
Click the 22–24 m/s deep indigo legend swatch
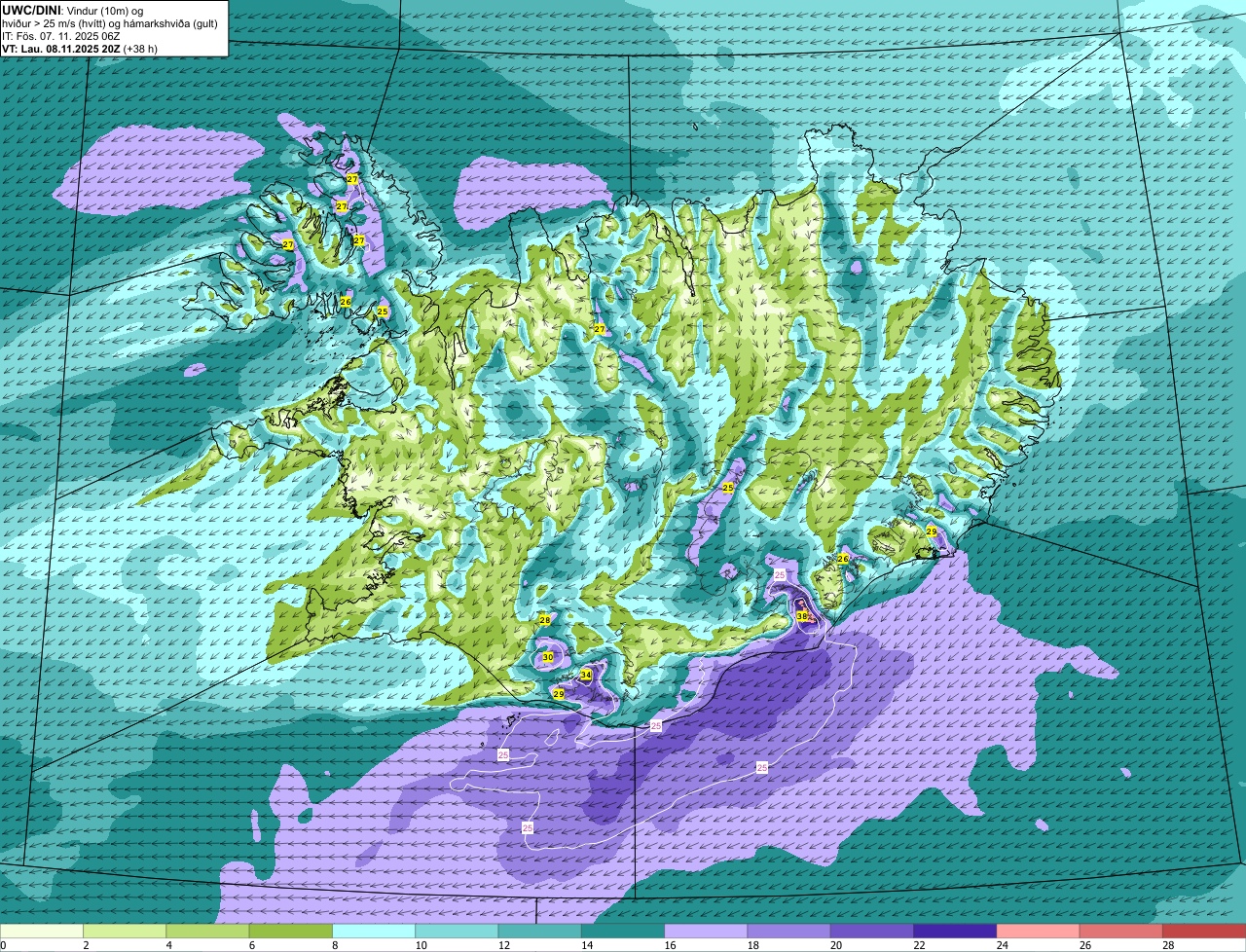[x=955, y=931]
